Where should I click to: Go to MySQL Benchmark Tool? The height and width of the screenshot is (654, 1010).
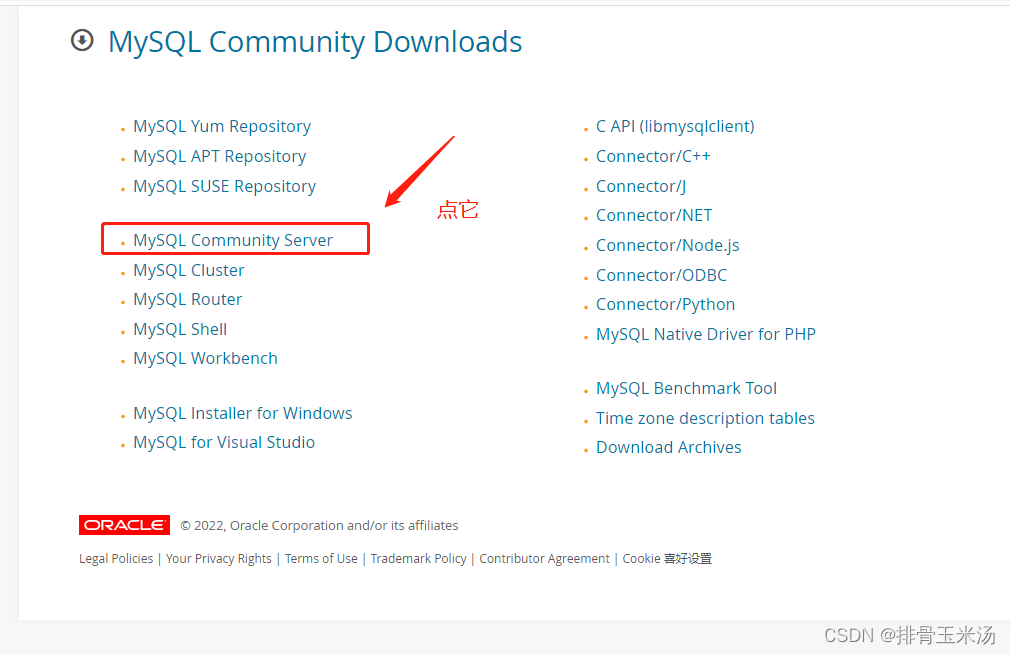tap(686, 389)
